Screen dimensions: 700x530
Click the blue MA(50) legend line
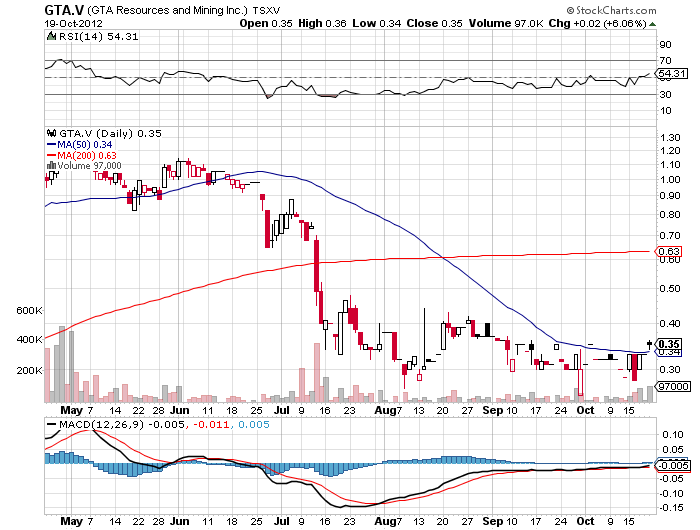point(51,144)
